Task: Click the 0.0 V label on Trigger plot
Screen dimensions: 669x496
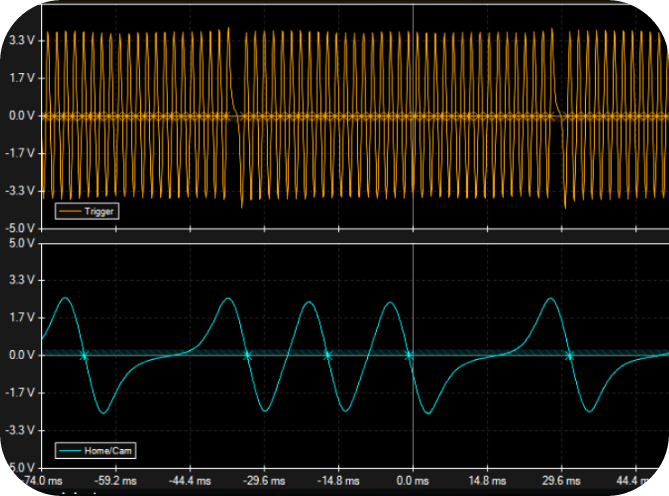Action: click(22, 116)
